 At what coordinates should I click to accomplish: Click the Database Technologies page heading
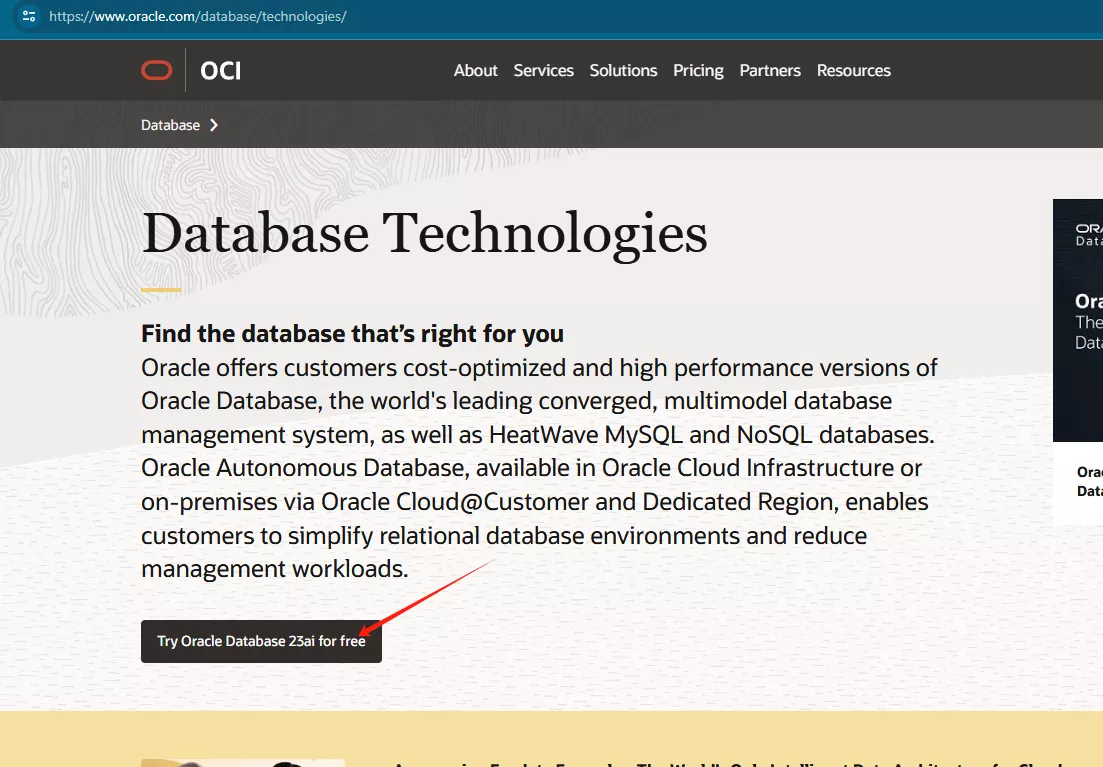pyautogui.click(x=424, y=233)
